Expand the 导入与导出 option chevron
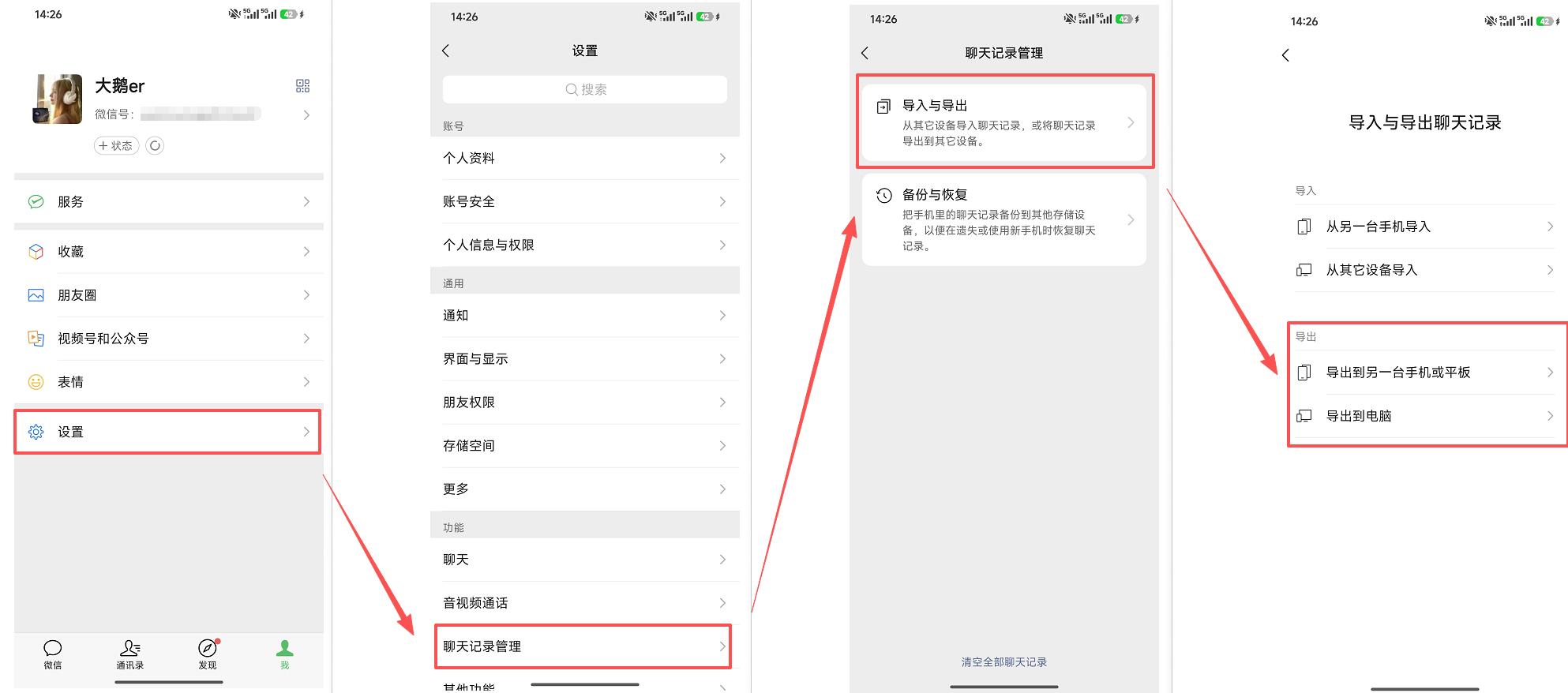The width and height of the screenshot is (1568, 693). click(1131, 122)
